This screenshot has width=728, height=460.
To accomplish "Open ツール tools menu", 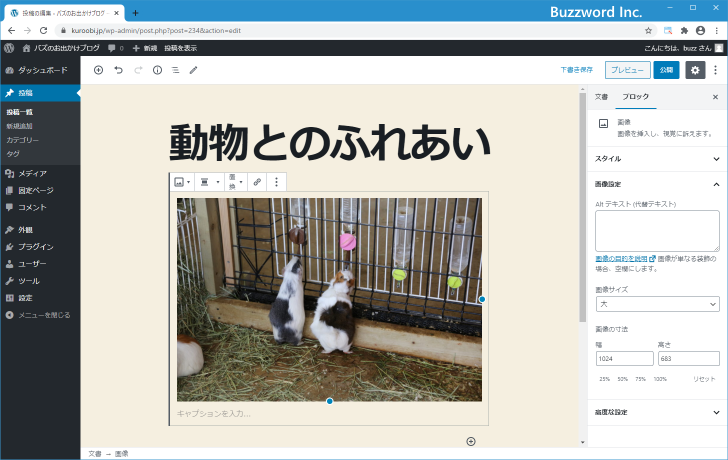I will pyautogui.click(x=40, y=281).
